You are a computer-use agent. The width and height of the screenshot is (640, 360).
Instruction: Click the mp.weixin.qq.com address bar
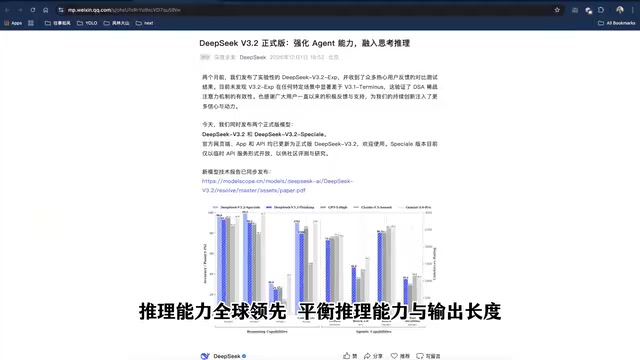[310, 10]
